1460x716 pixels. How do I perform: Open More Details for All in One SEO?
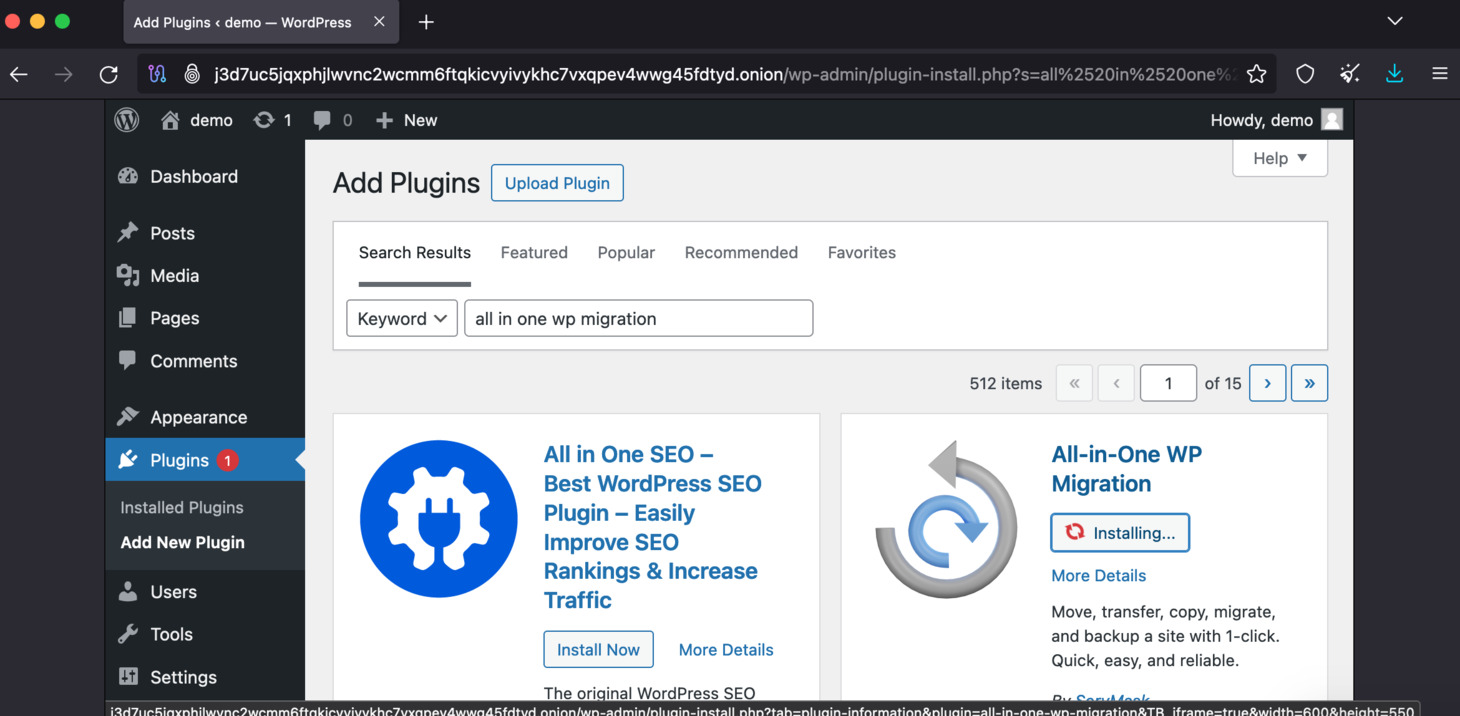pos(726,650)
